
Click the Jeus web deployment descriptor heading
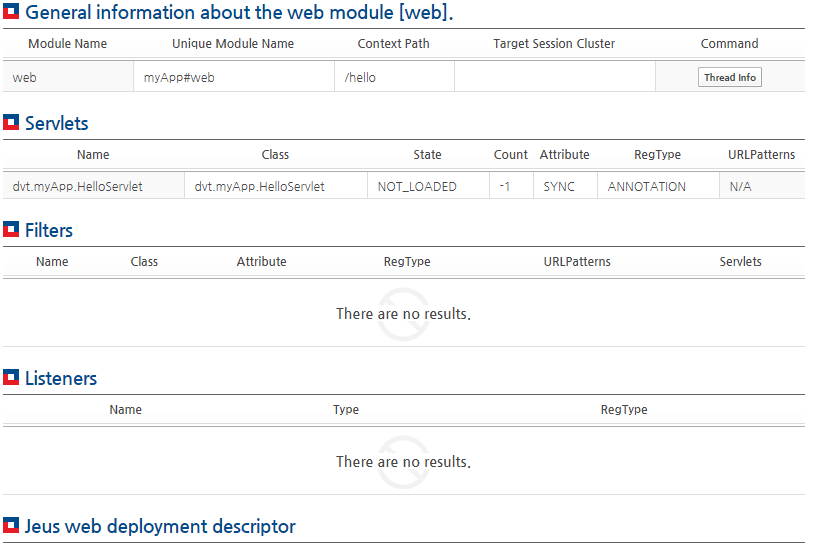coord(160,526)
